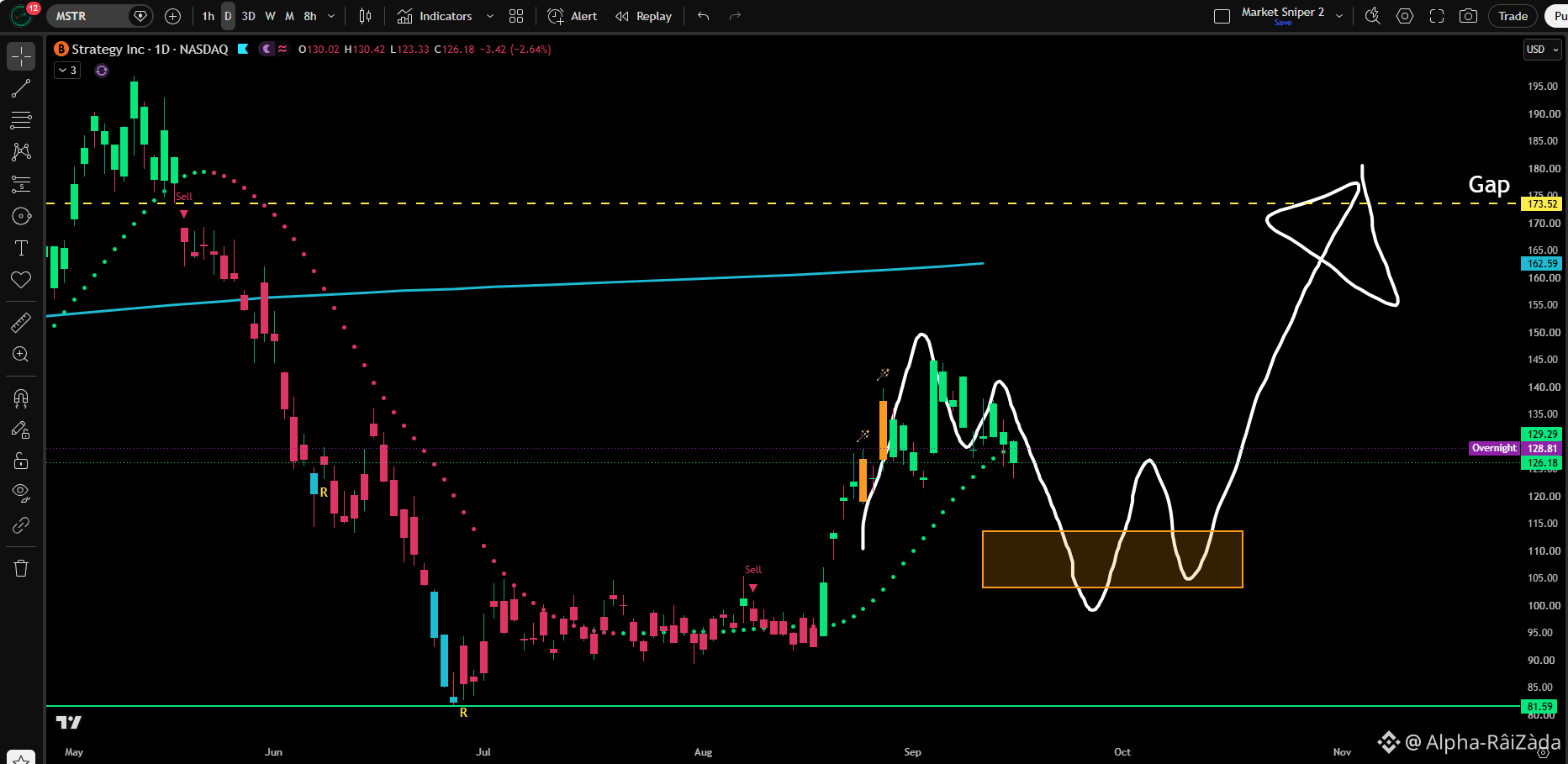This screenshot has width=1568, height=764.
Task: Click the yellow 173.52 price label
Action: [x=1542, y=203]
